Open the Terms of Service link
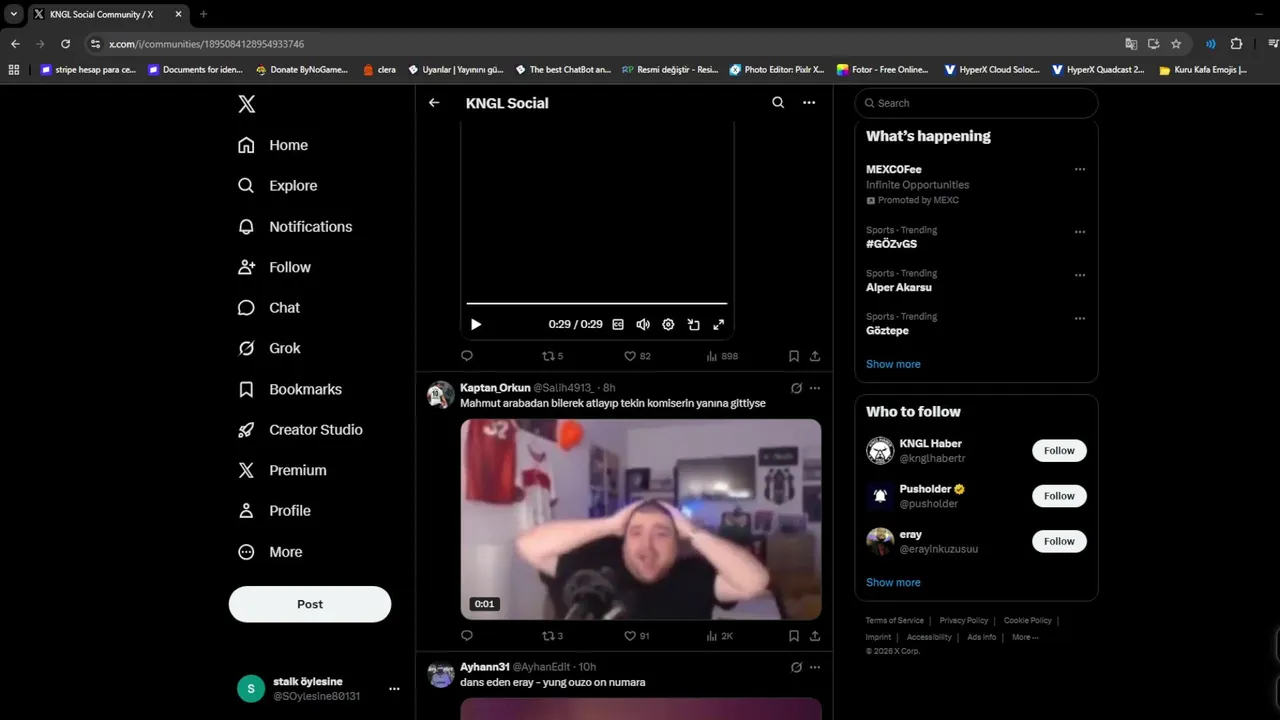The height and width of the screenshot is (720, 1280). (895, 620)
